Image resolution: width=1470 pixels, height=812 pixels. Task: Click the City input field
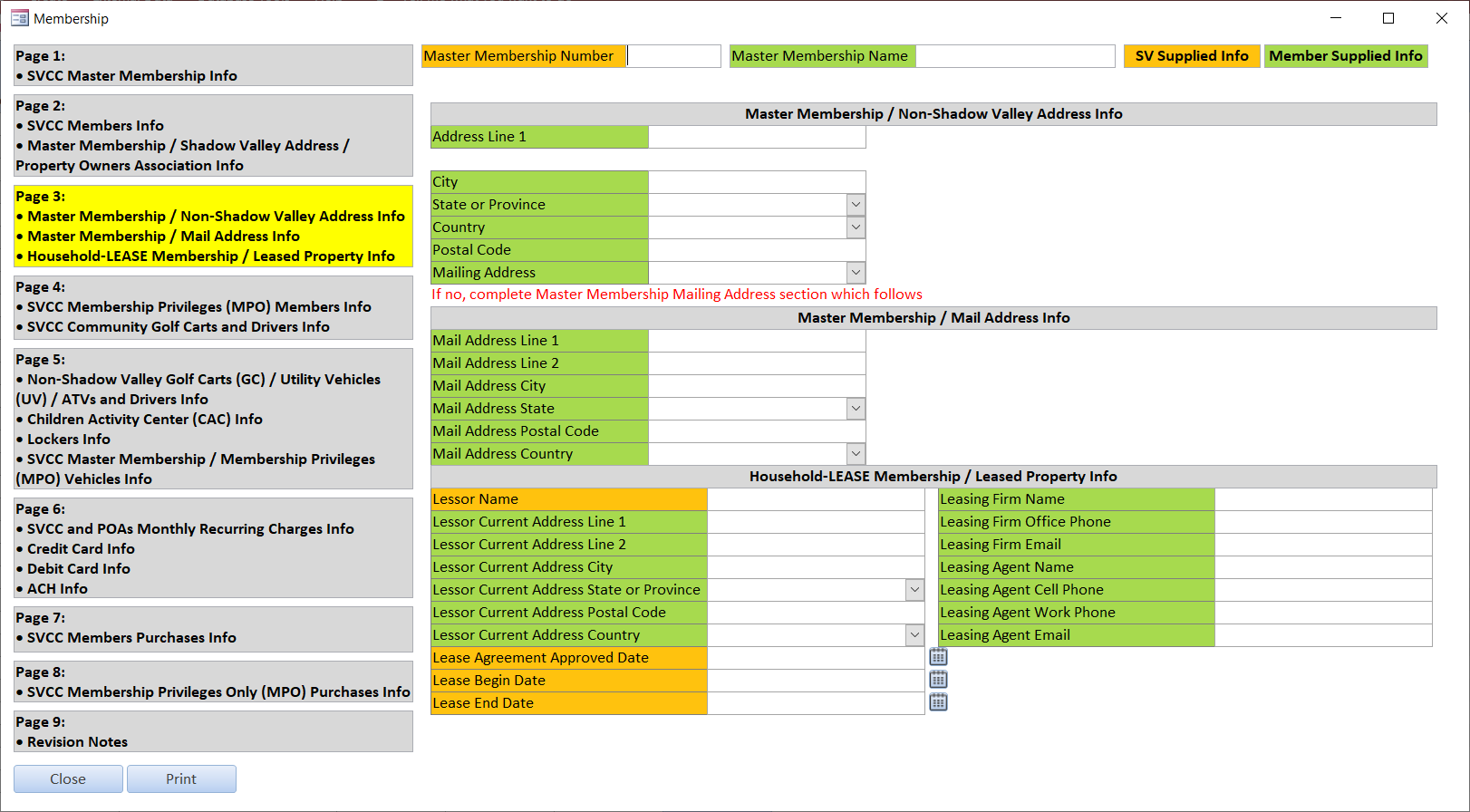click(x=757, y=182)
